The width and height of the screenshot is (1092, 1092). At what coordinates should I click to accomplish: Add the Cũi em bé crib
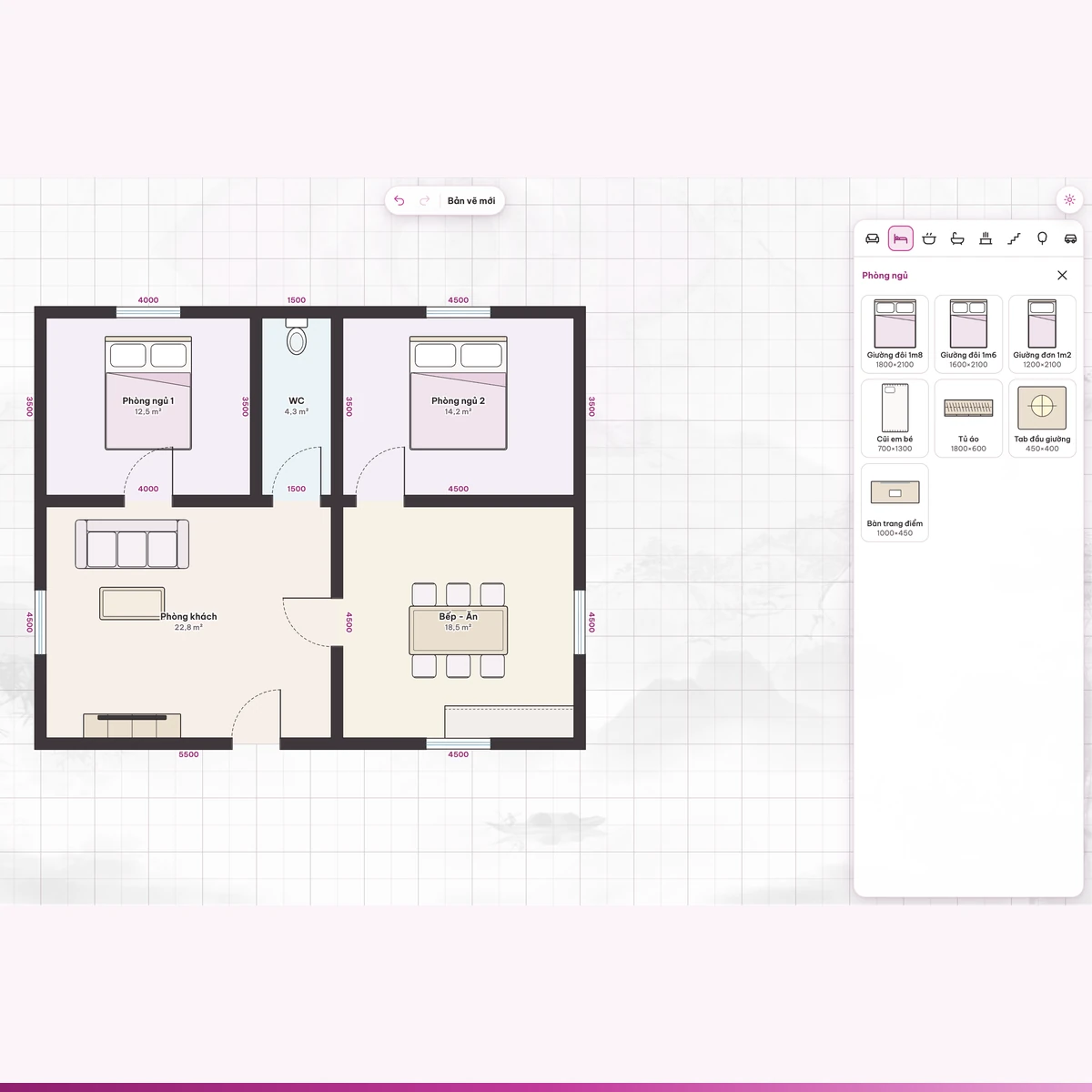pos(895,419)
